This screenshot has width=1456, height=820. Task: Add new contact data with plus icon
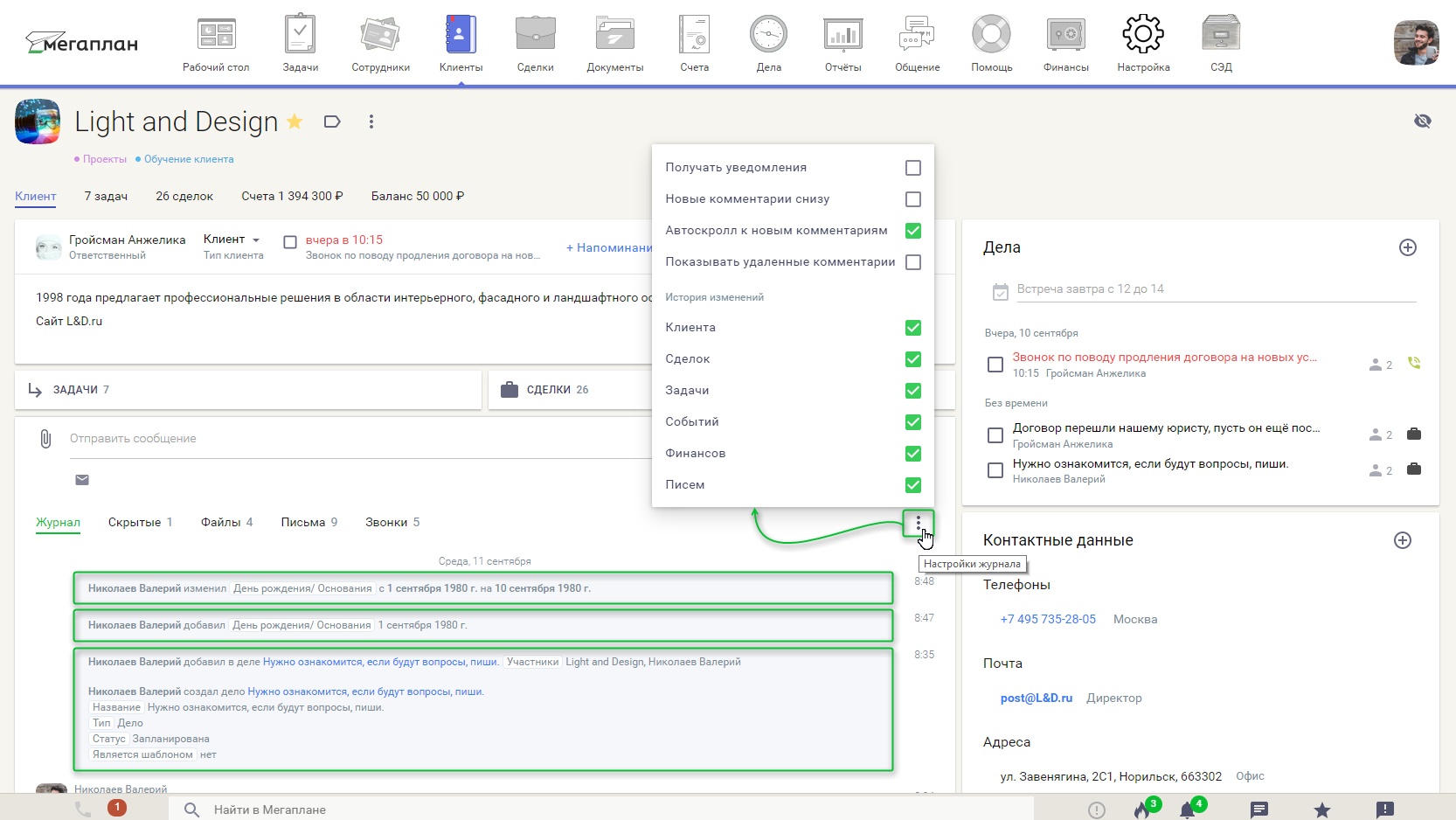[1403, 540]
